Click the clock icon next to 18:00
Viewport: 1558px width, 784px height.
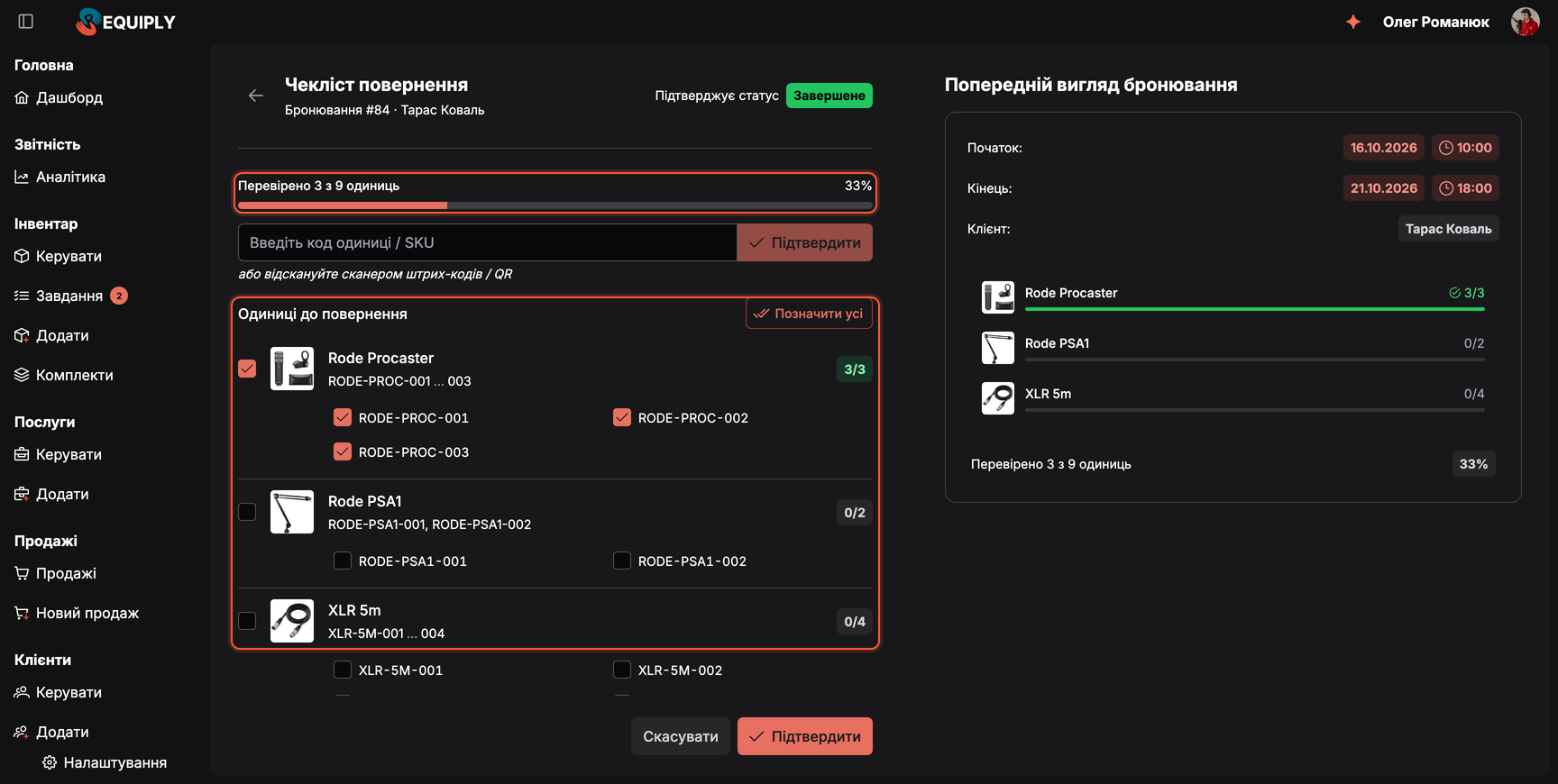1446,188
